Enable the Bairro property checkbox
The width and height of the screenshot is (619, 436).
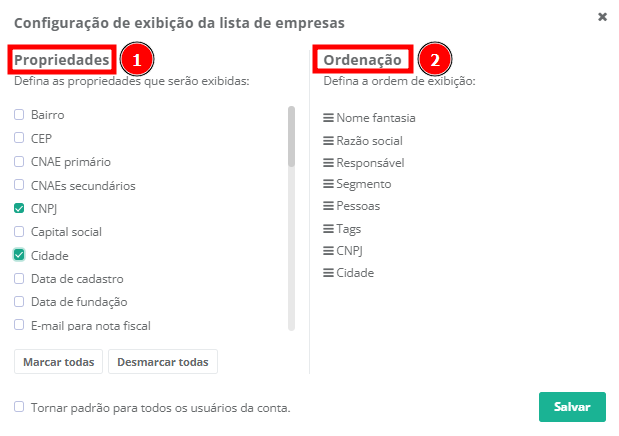tap(19, 115)
